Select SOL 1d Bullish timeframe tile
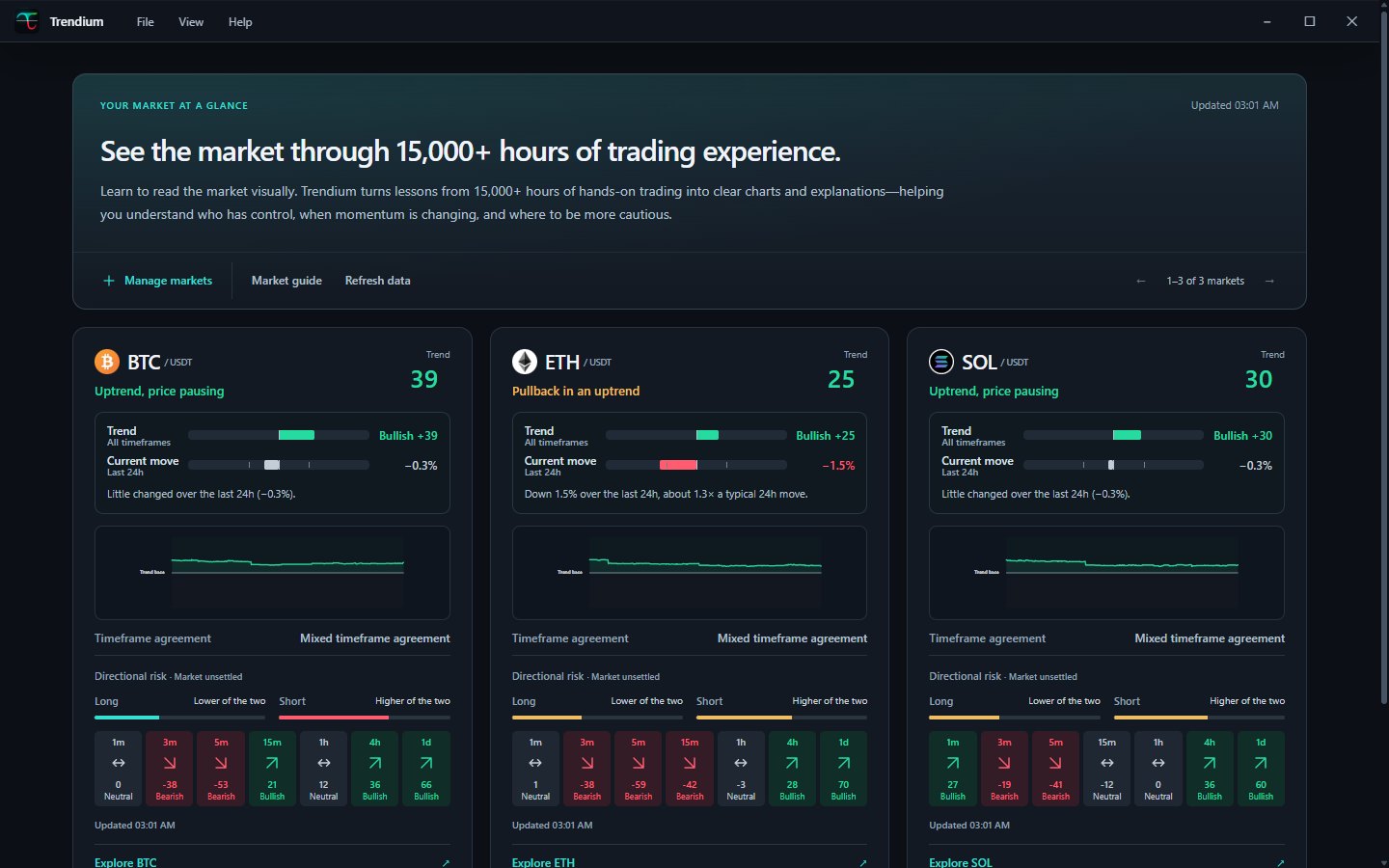 tap(1261, 769)
